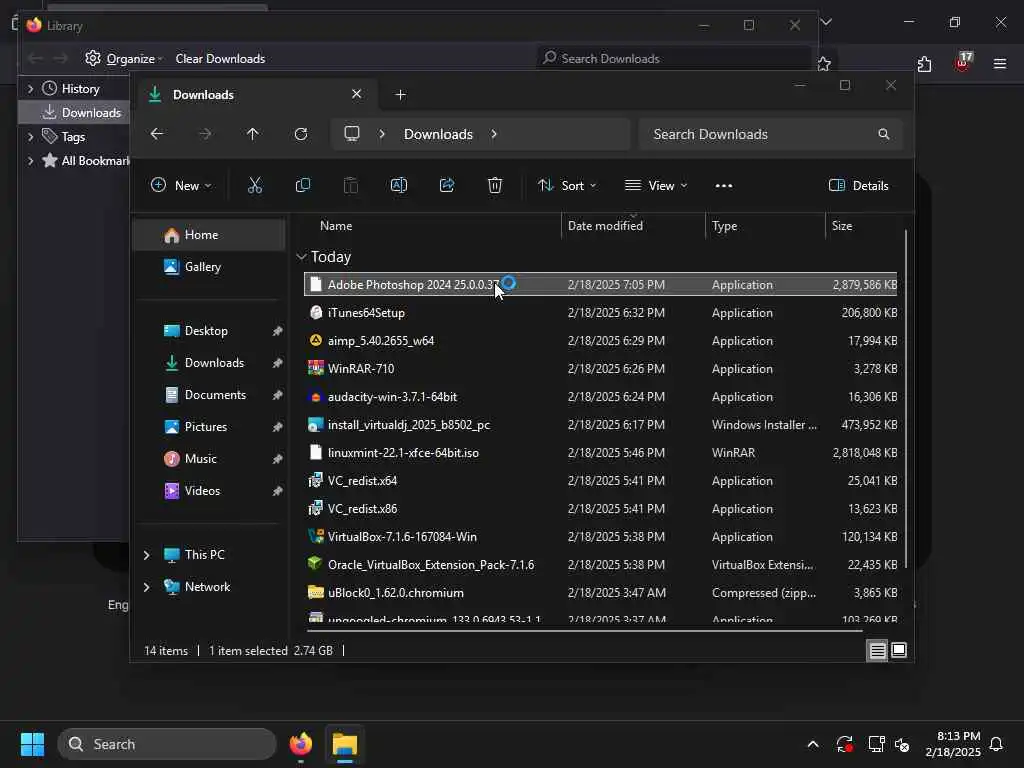Open Gallery in navigation pane
The height and width of the screenshot is (768, 1024).
(210, 267)
